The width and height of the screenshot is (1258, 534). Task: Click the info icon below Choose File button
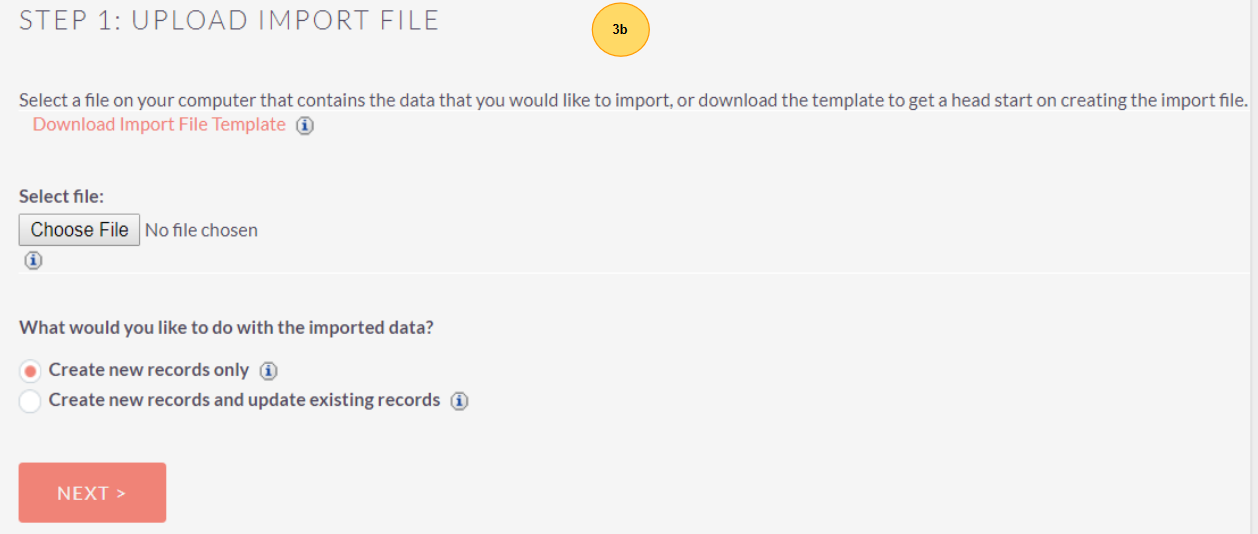(33, 260)
